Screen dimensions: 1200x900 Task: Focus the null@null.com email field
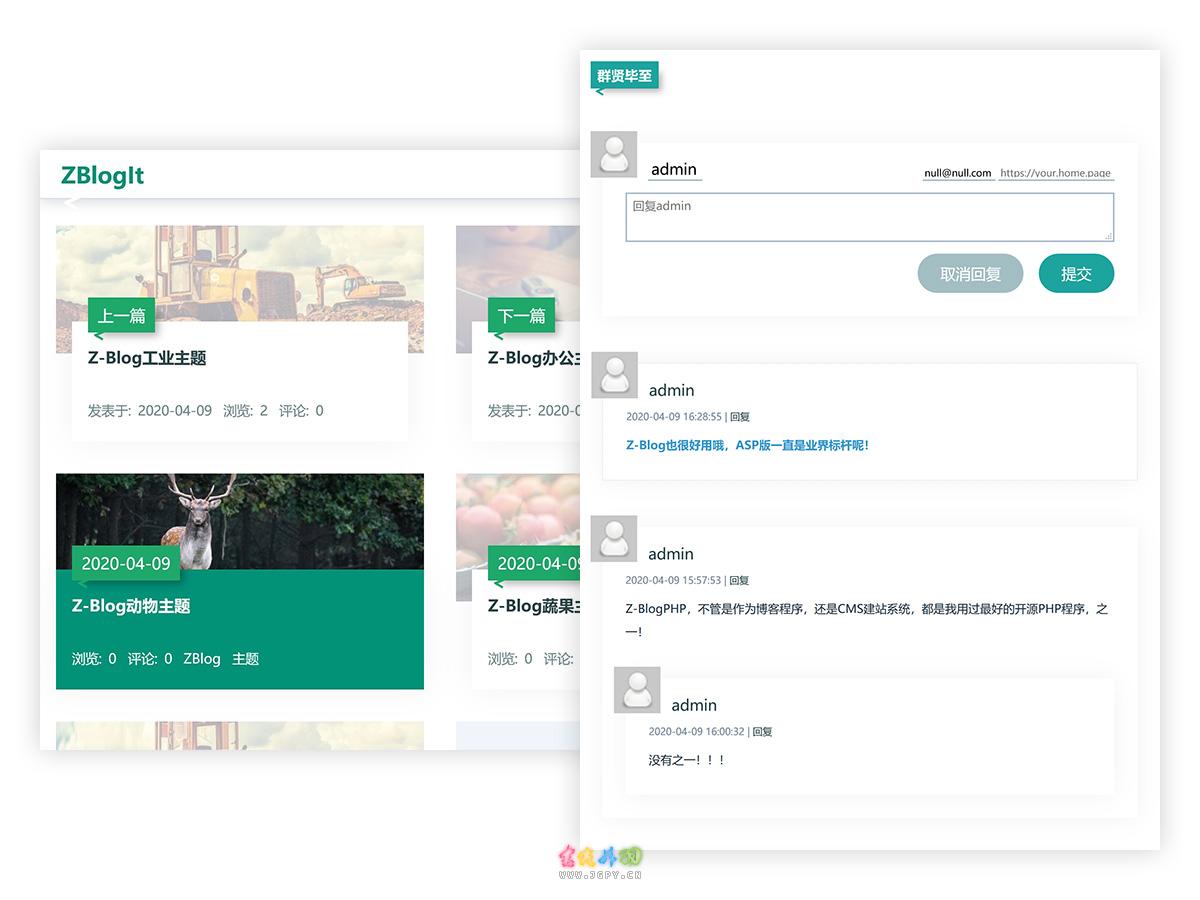tap(958, 173)
